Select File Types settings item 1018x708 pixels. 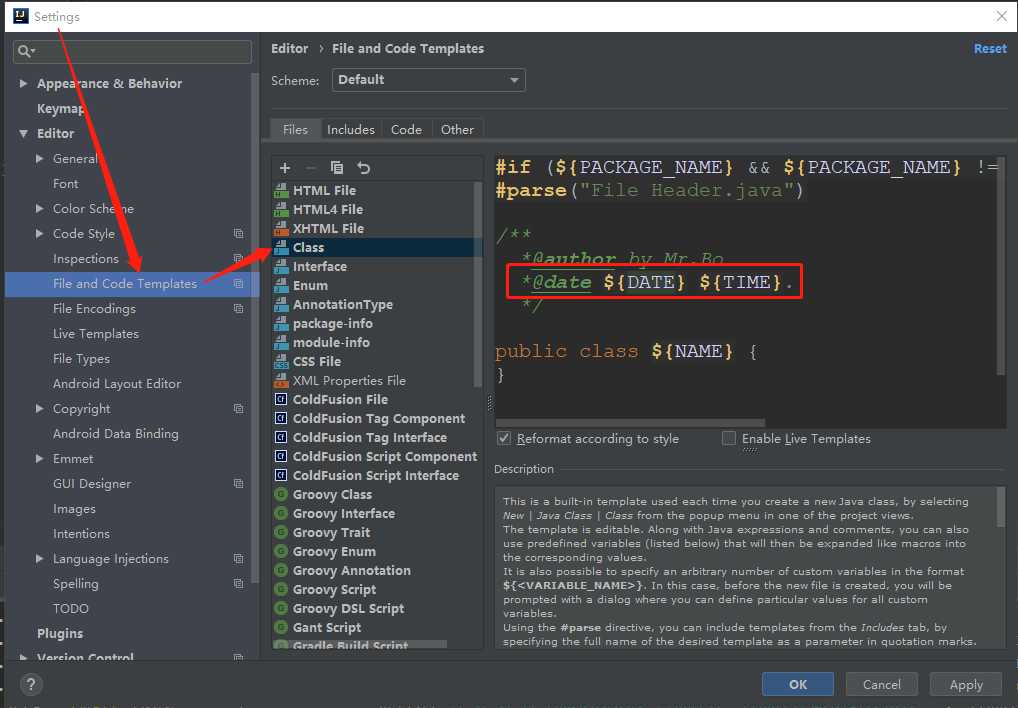(81, 359)
